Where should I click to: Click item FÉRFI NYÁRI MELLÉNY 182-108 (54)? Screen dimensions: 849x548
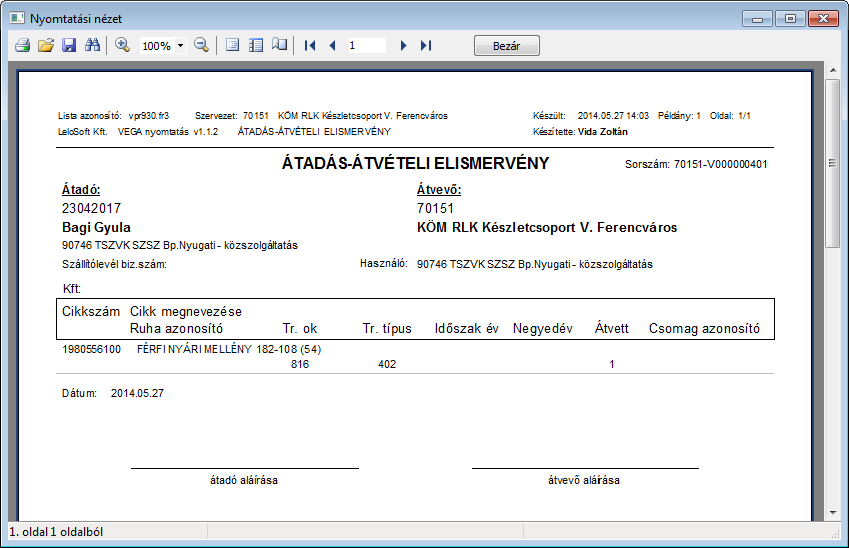[x=229, y=349]
